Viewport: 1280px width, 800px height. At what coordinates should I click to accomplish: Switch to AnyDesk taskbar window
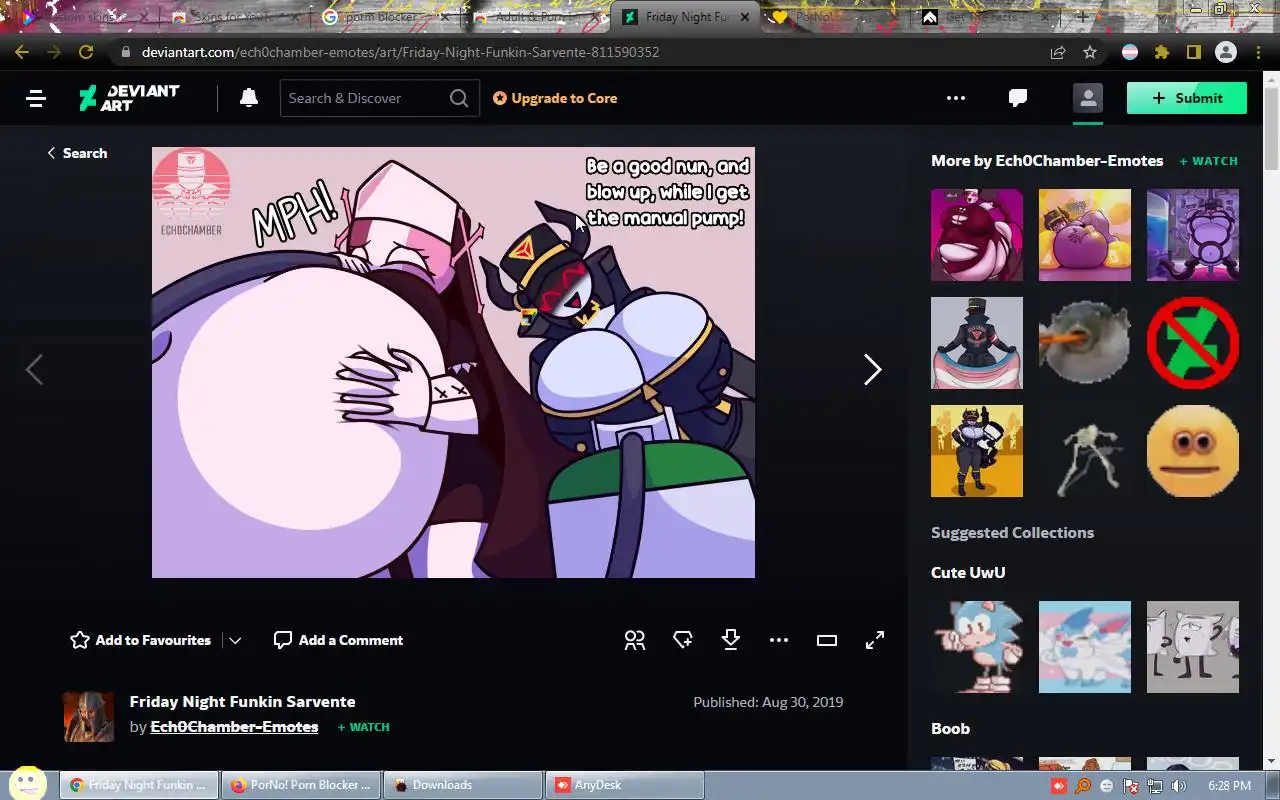point(624,785)
